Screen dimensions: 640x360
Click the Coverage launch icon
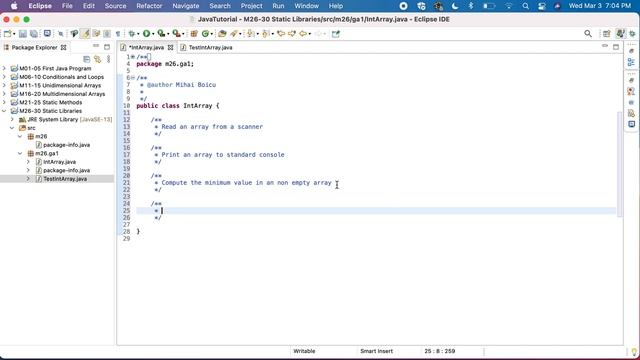[x=161, y=34]
